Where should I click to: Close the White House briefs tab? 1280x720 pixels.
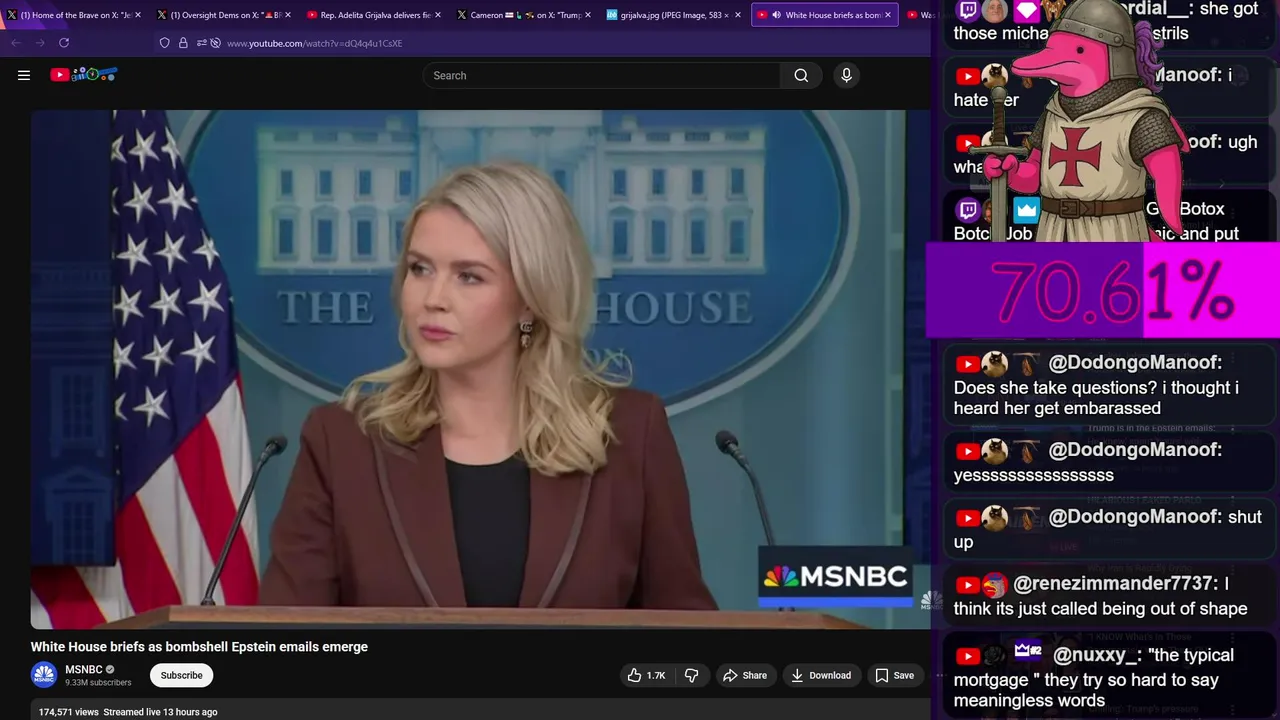(x=887, y=15)
